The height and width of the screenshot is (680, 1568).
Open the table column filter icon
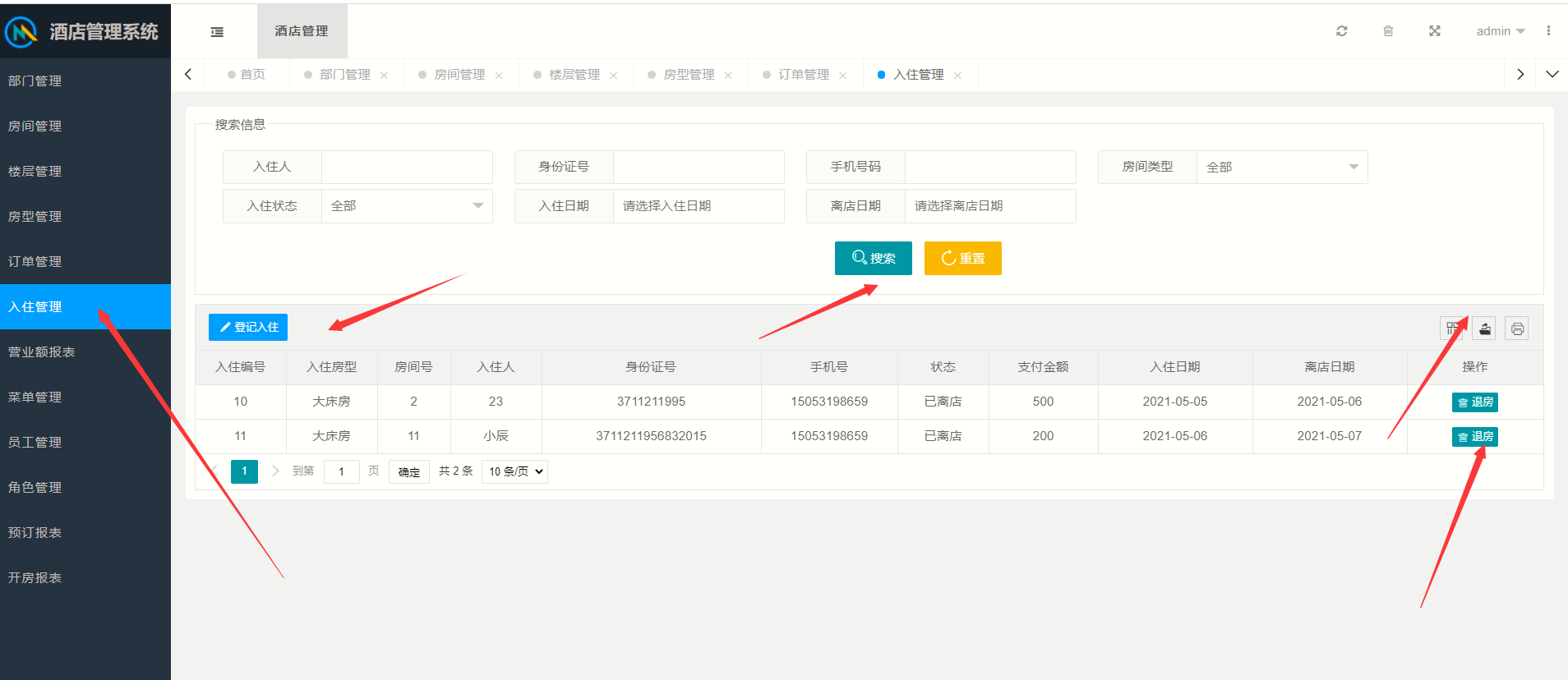click(x=1452, y=329)
